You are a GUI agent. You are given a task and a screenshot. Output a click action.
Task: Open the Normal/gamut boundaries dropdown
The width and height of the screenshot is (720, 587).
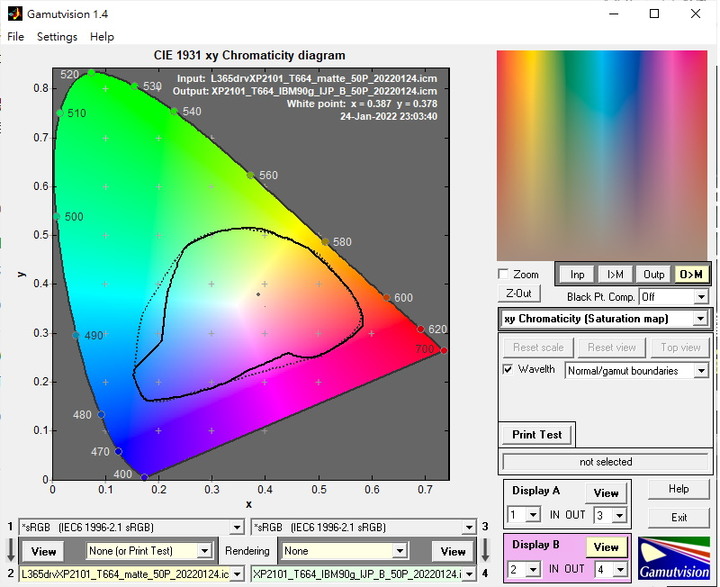click(x=637, y=370)
